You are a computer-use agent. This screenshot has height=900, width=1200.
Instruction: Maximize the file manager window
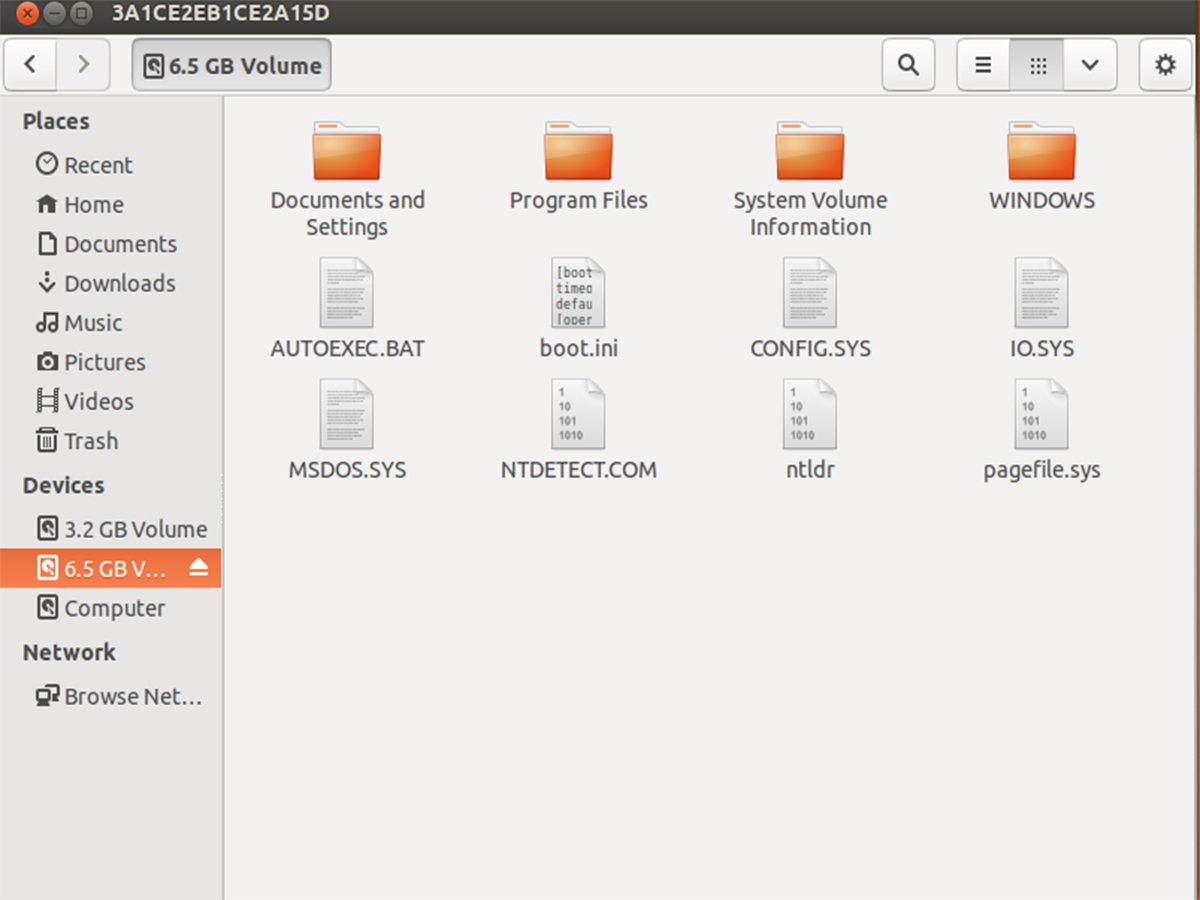82,14
